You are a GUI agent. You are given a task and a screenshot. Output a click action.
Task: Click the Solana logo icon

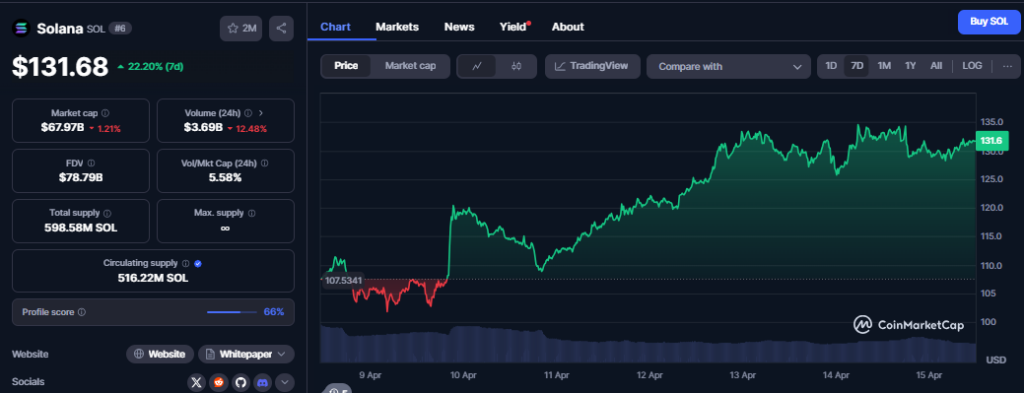[x=22, y=28]
